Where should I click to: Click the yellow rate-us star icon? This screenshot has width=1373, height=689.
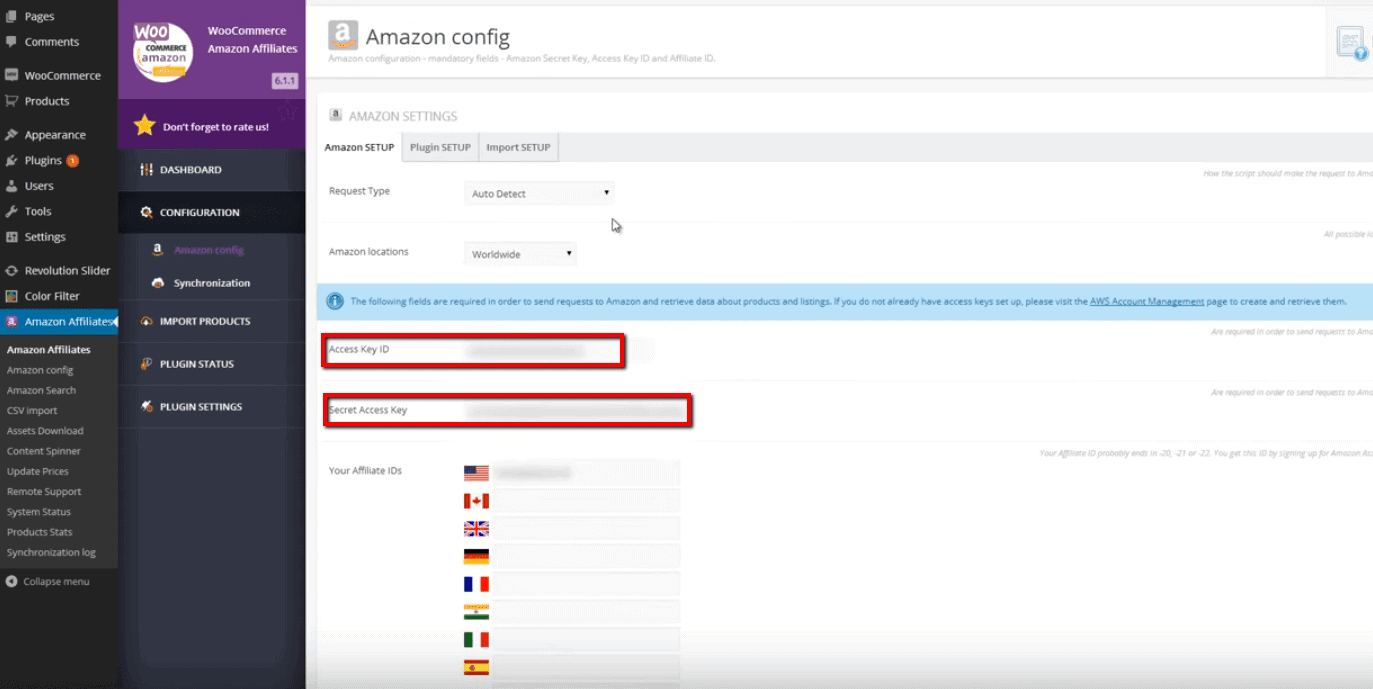point(145,126)
